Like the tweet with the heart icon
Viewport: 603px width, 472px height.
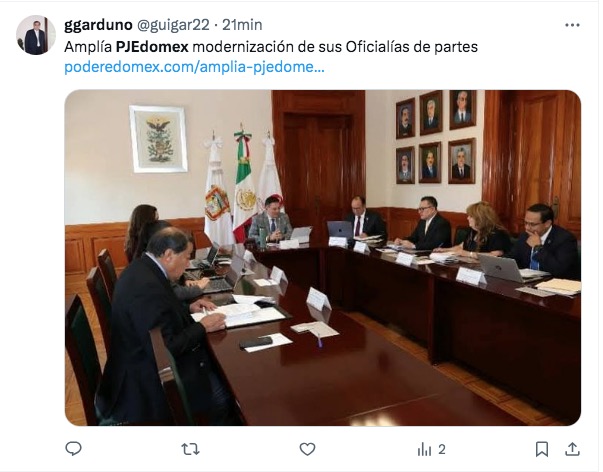click(x=307, y=449)
